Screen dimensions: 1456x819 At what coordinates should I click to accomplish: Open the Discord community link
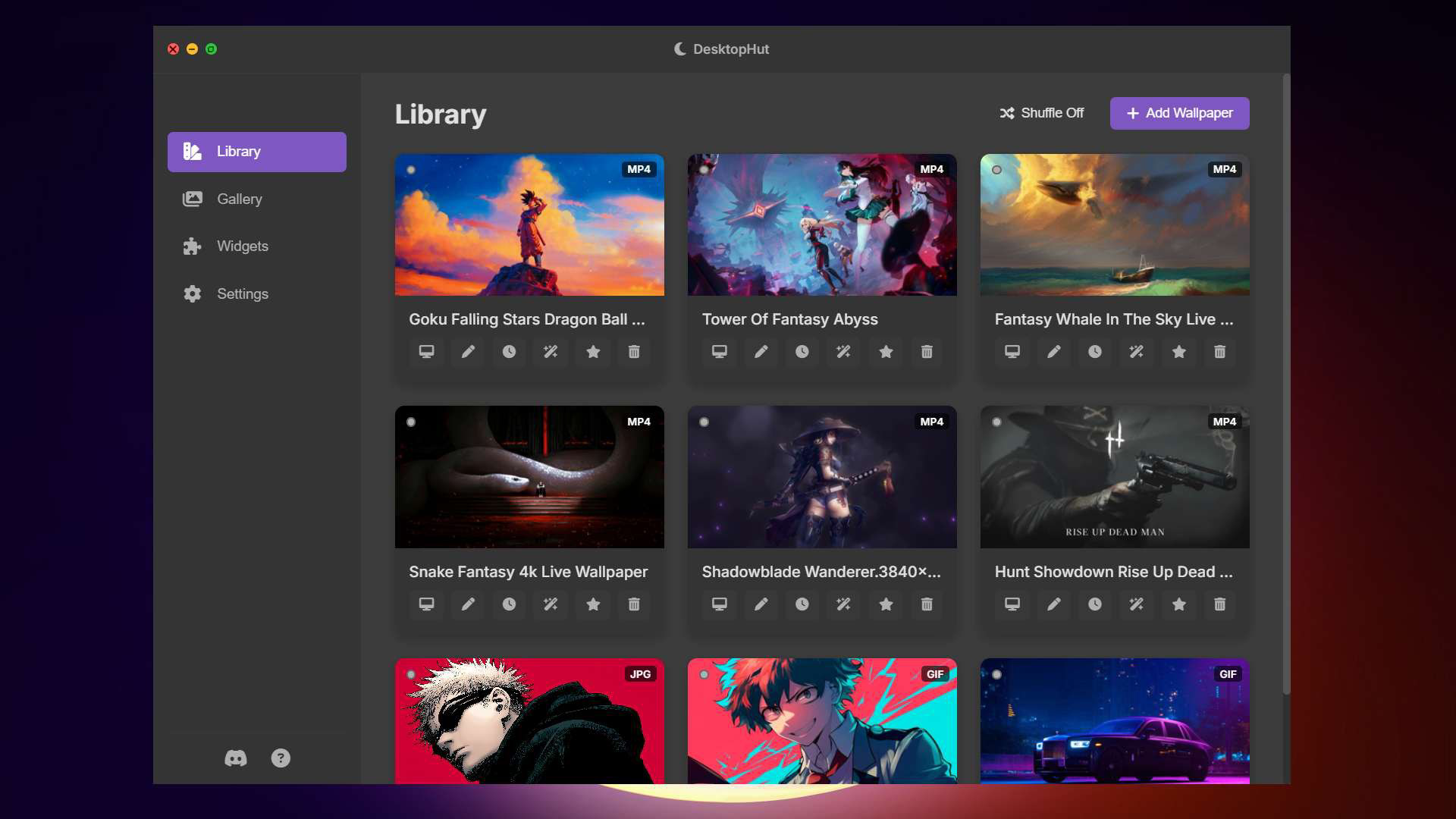pyautogui.click(x=236, y=758)
